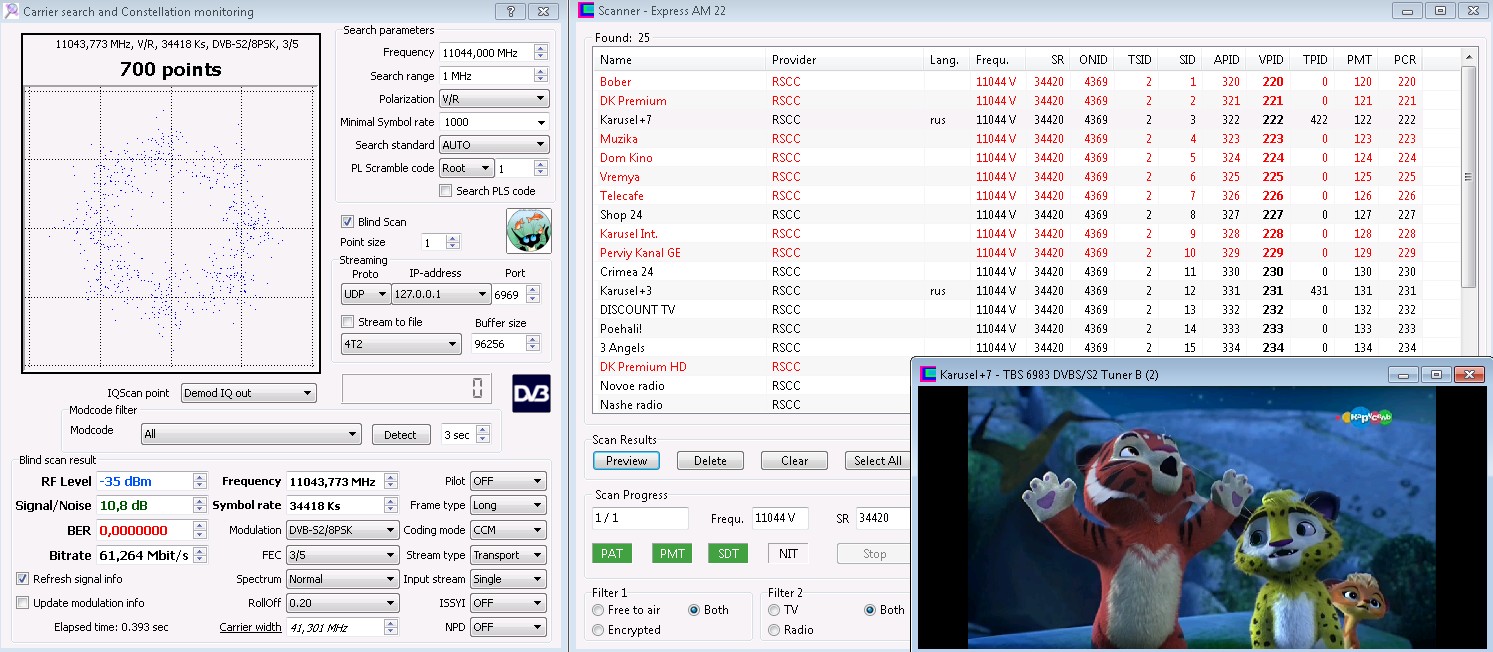Open the Pilot OFF dropdown
Image resolution: width=1493 pixels, height=652 pixels.
tap(508, 481)
